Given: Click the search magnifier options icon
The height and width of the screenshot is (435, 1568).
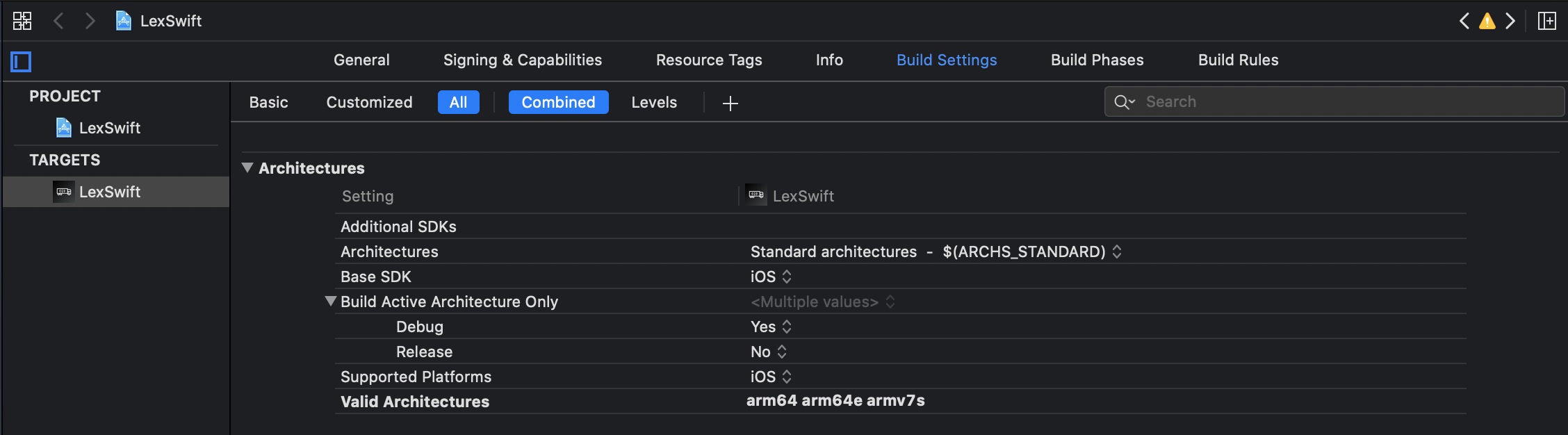Looking at the screenshot, I should point(1124,102).
